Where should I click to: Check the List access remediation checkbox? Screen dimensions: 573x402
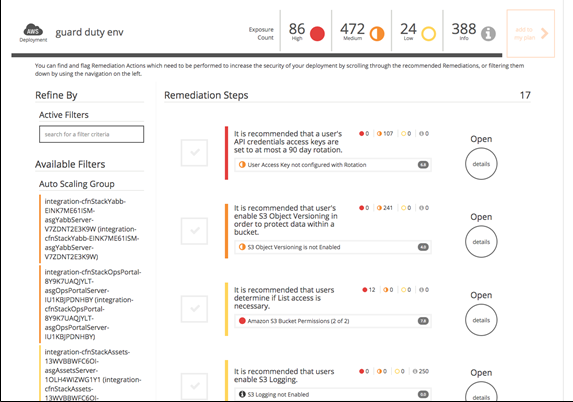(x=194, y=308)
